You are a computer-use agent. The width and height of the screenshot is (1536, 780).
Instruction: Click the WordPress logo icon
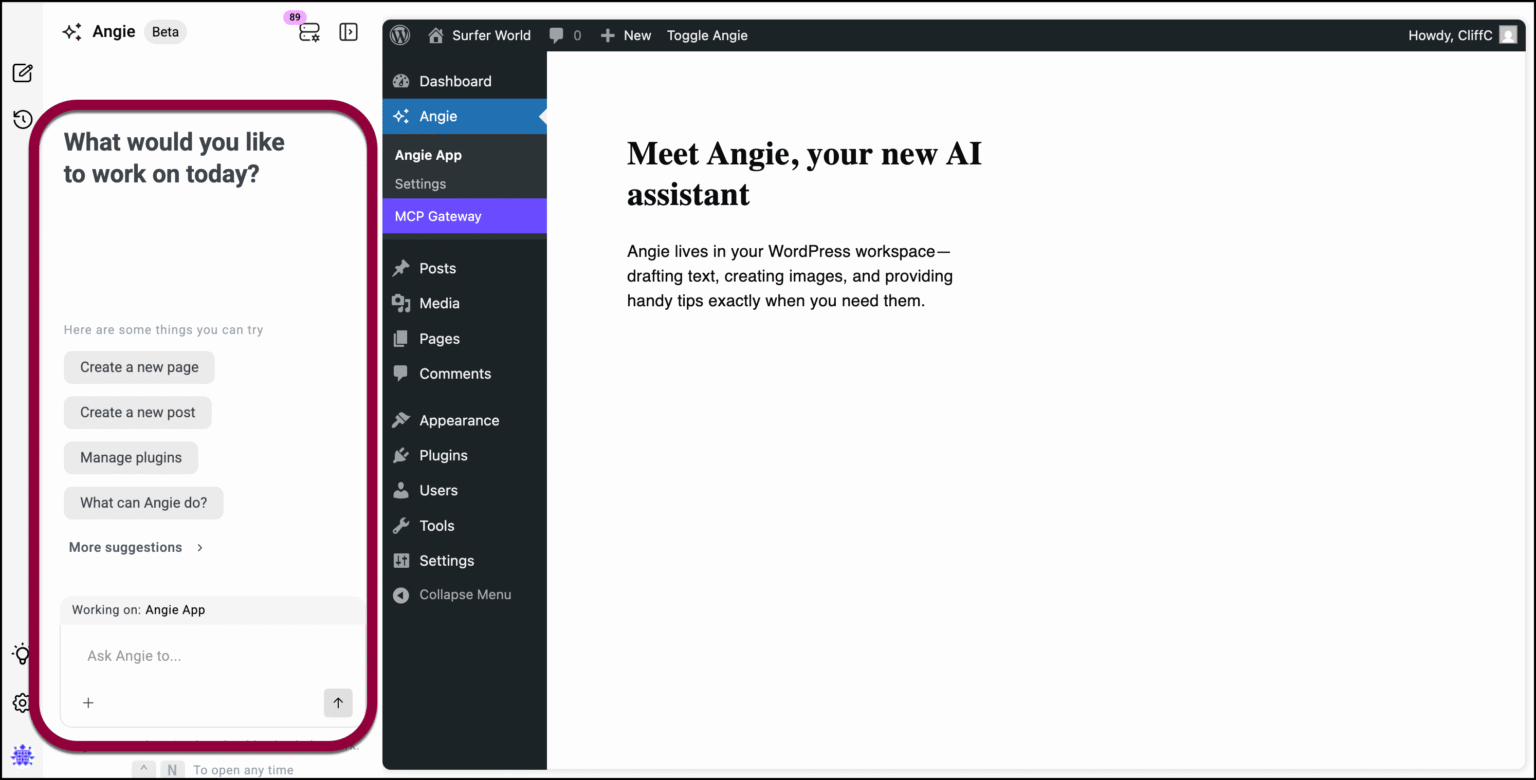click(x=400, y=35)
